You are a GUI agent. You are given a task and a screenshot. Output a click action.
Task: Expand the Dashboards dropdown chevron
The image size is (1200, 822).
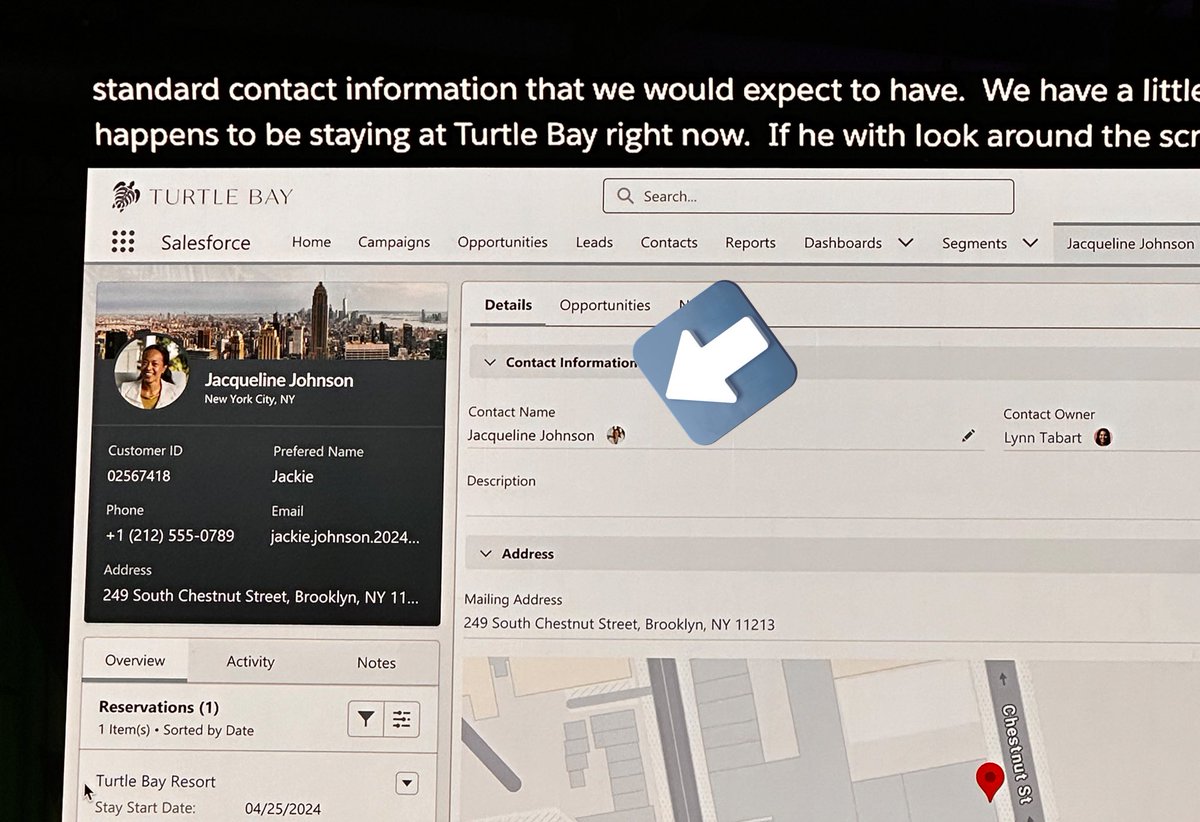pos(905,242)
